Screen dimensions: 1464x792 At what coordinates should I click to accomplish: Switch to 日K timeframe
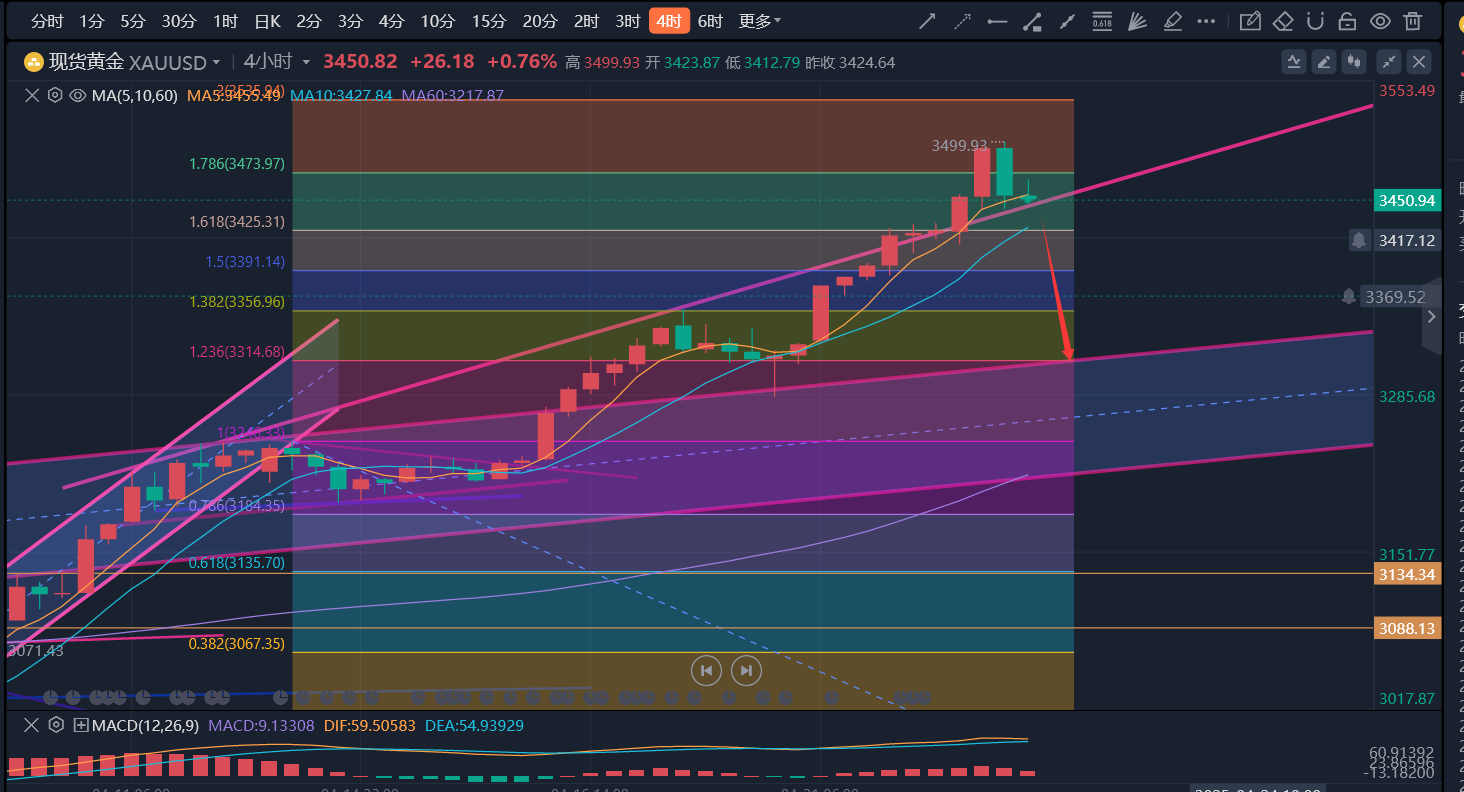[x=267, y=21]
